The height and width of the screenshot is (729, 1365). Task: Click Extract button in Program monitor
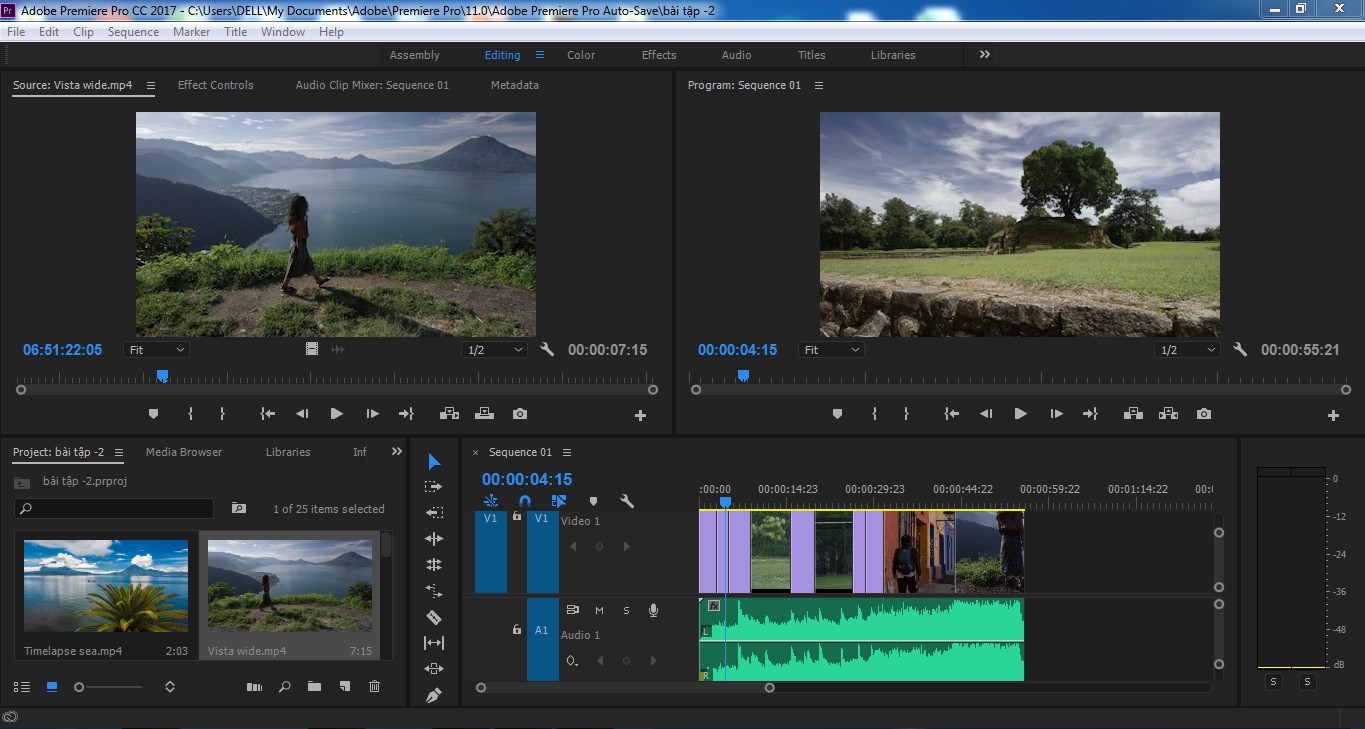click(x=1168, y=414)
